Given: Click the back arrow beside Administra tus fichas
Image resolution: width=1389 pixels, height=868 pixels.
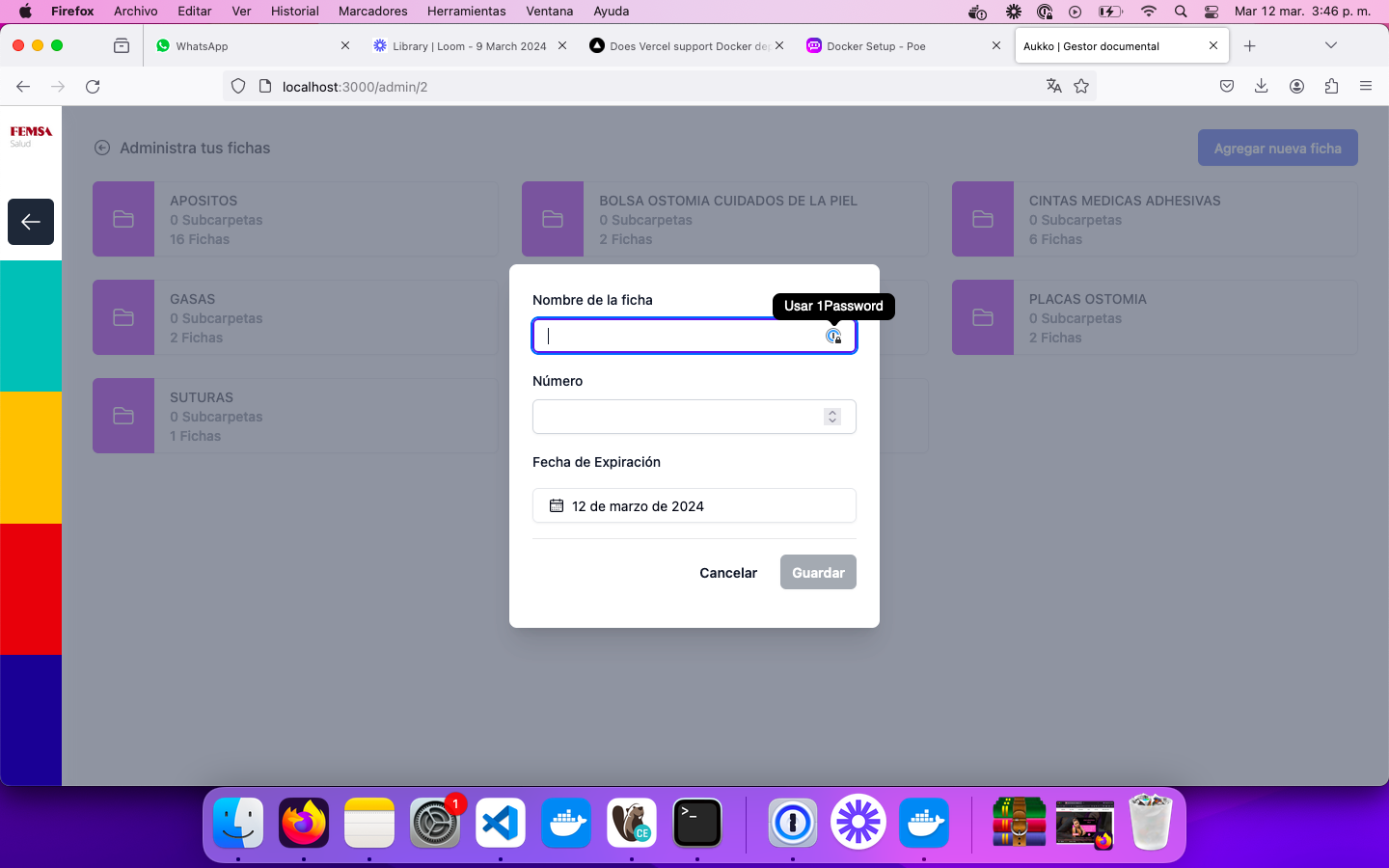Looking at the screenshot, I should point(102,148).
